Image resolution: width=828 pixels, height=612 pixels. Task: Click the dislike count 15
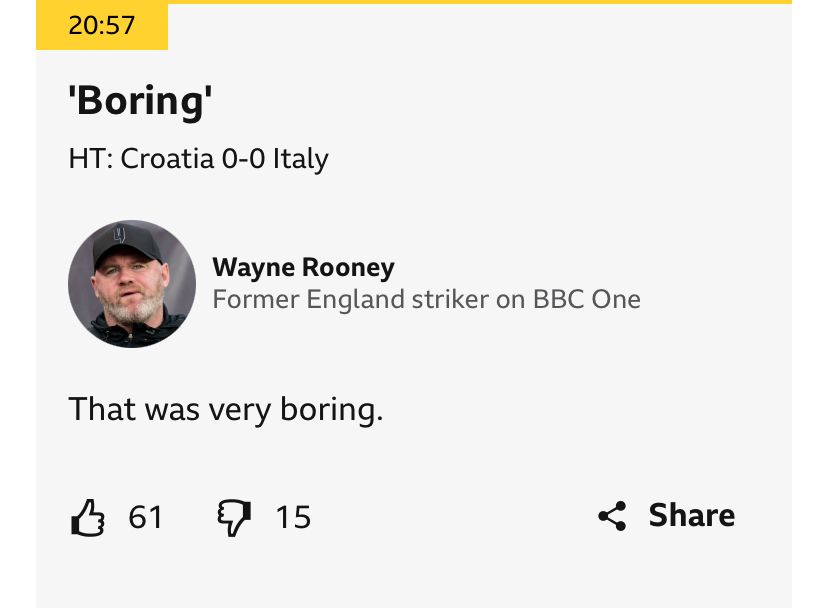tap(293, 517)
